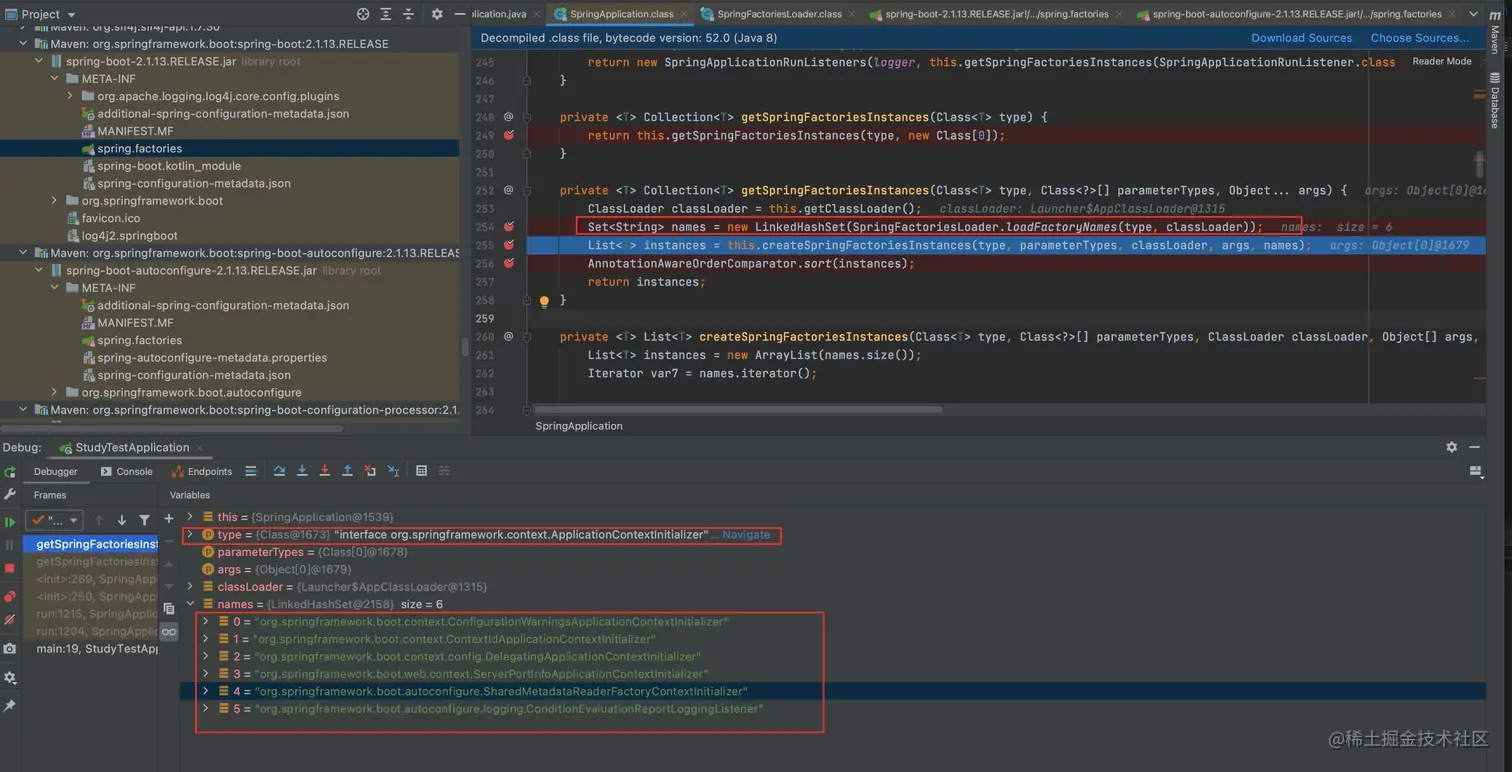Viewport: 1512px width, 772px height.
Task: Expand the classLoader variable node
Action: (x=190, y=587)
